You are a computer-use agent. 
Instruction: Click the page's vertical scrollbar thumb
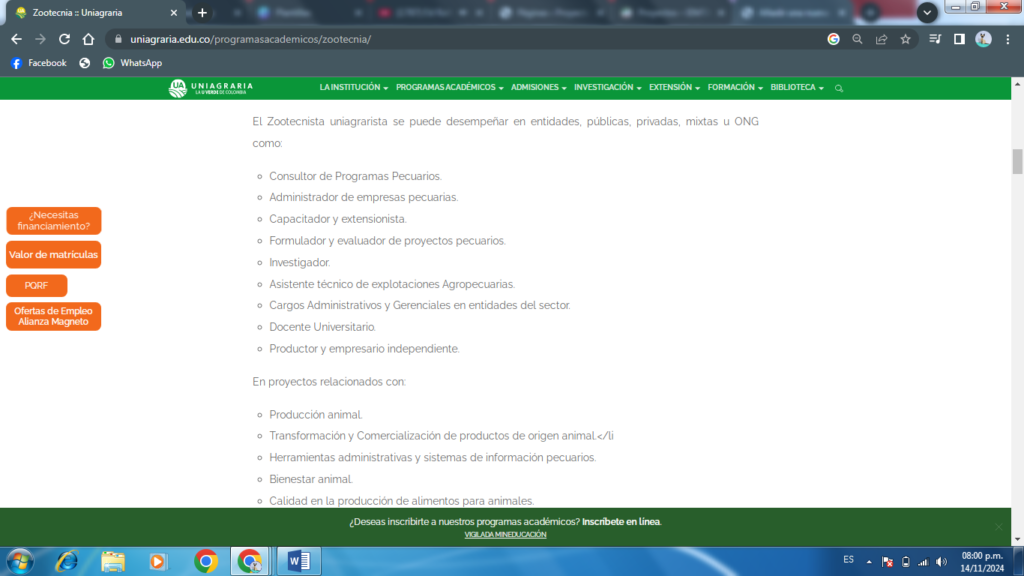pyautogui.click(x=1017, y=161)
